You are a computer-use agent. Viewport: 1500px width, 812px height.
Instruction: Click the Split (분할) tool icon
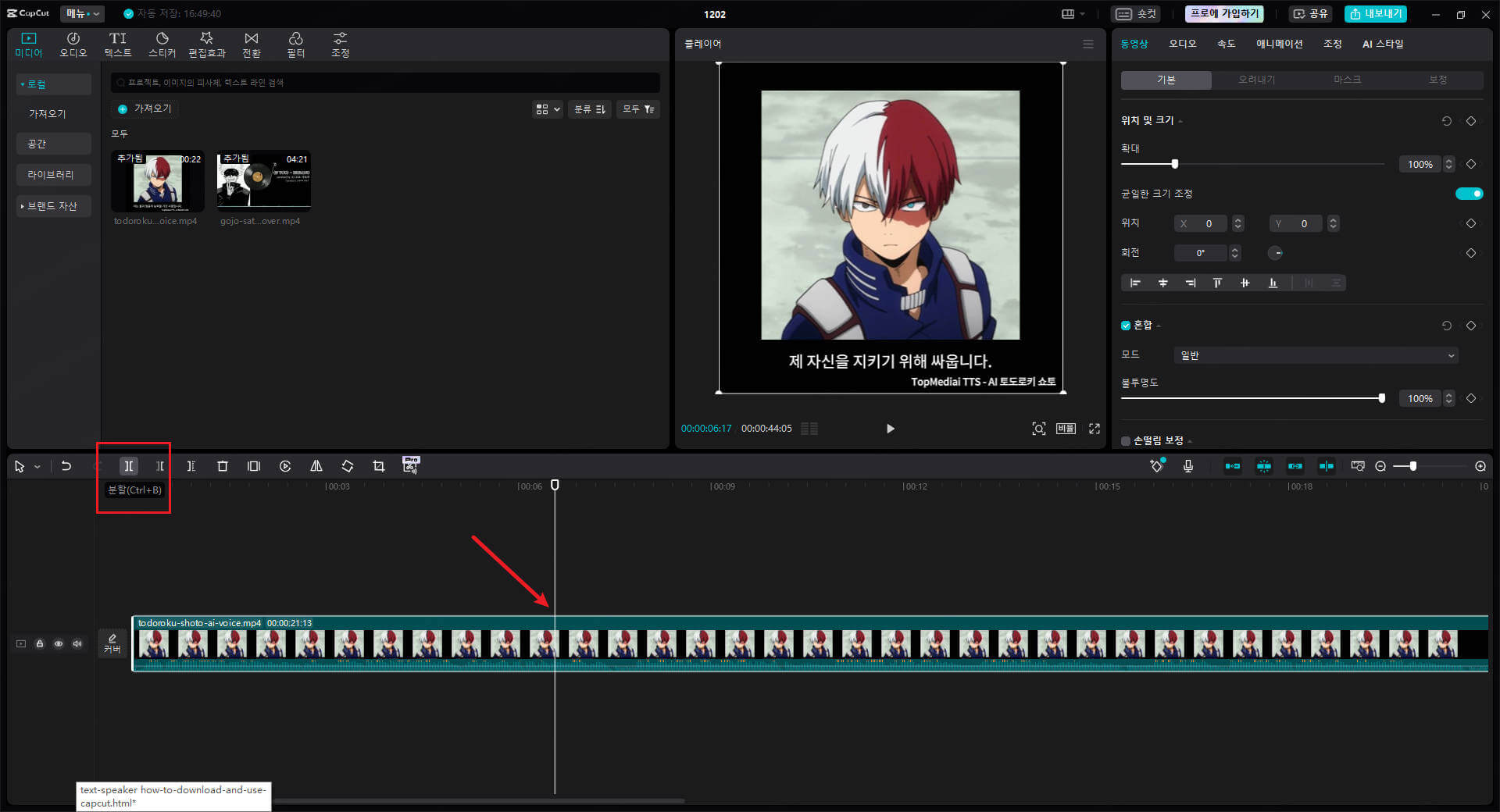(x=128, y=466)
